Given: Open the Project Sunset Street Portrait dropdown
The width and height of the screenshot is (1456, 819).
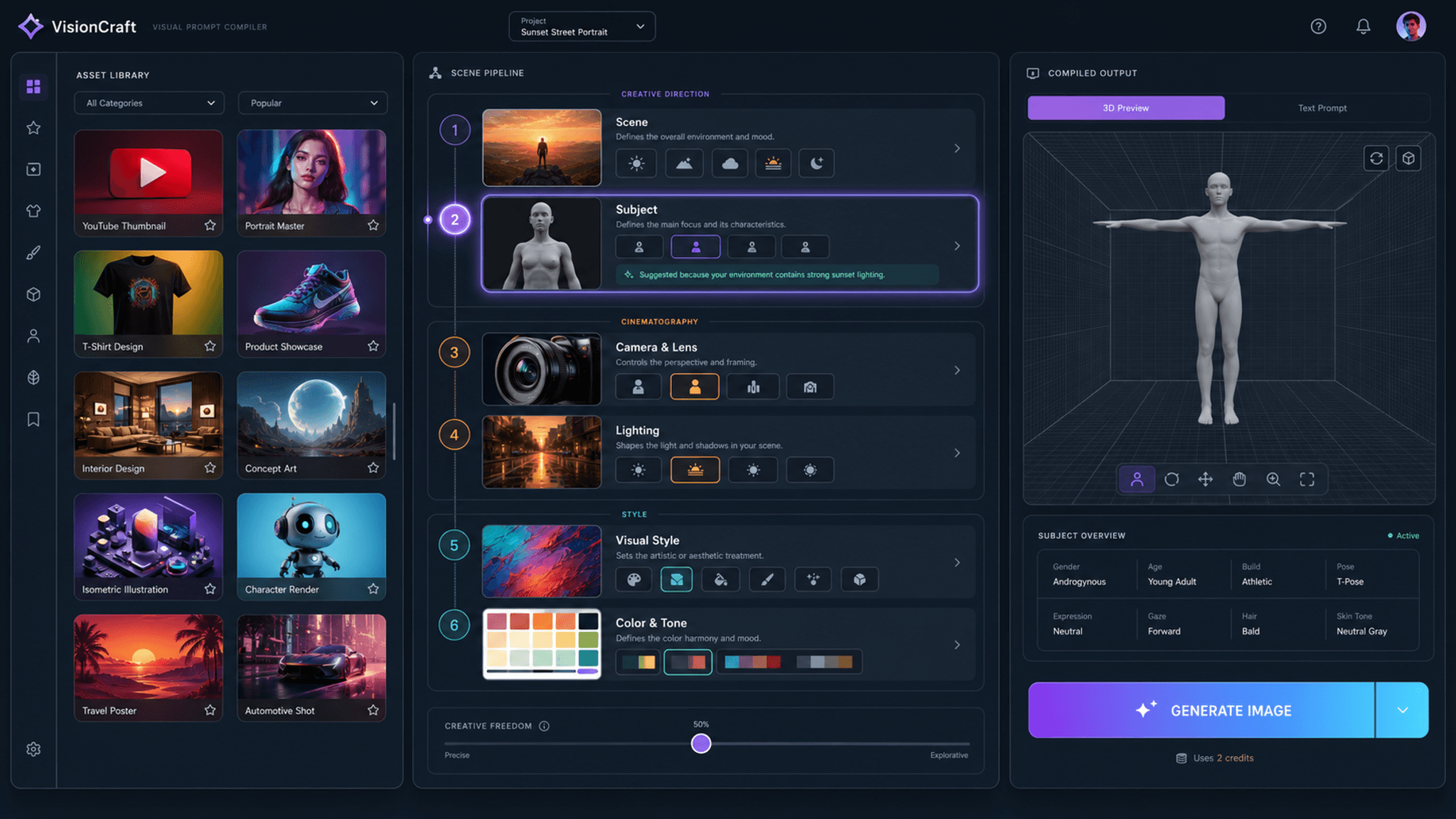Looking at the screenshot, I should click(x=582, y=26).
